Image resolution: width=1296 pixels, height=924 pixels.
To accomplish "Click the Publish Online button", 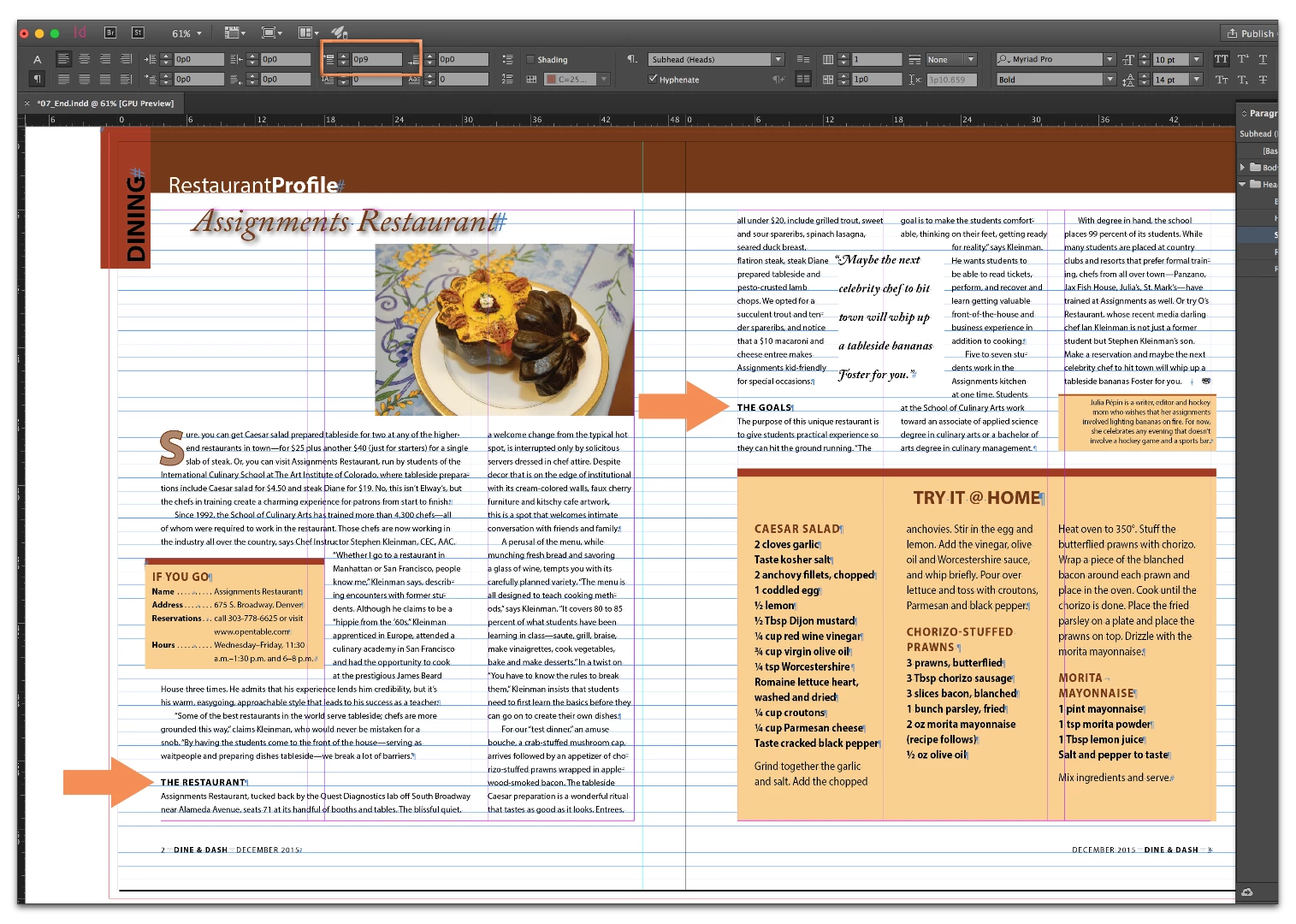I will pos(1250,33).
